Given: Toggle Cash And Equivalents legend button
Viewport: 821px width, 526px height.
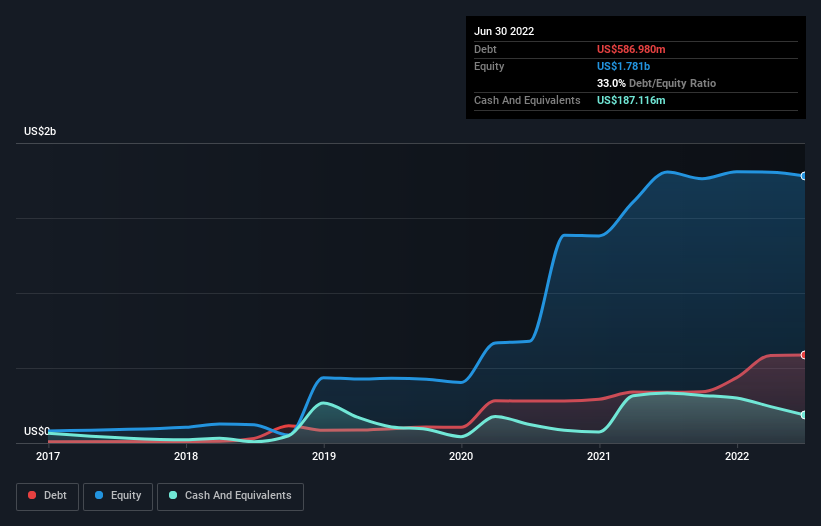Looking at the screenshot, I should (x=230, y=496).
